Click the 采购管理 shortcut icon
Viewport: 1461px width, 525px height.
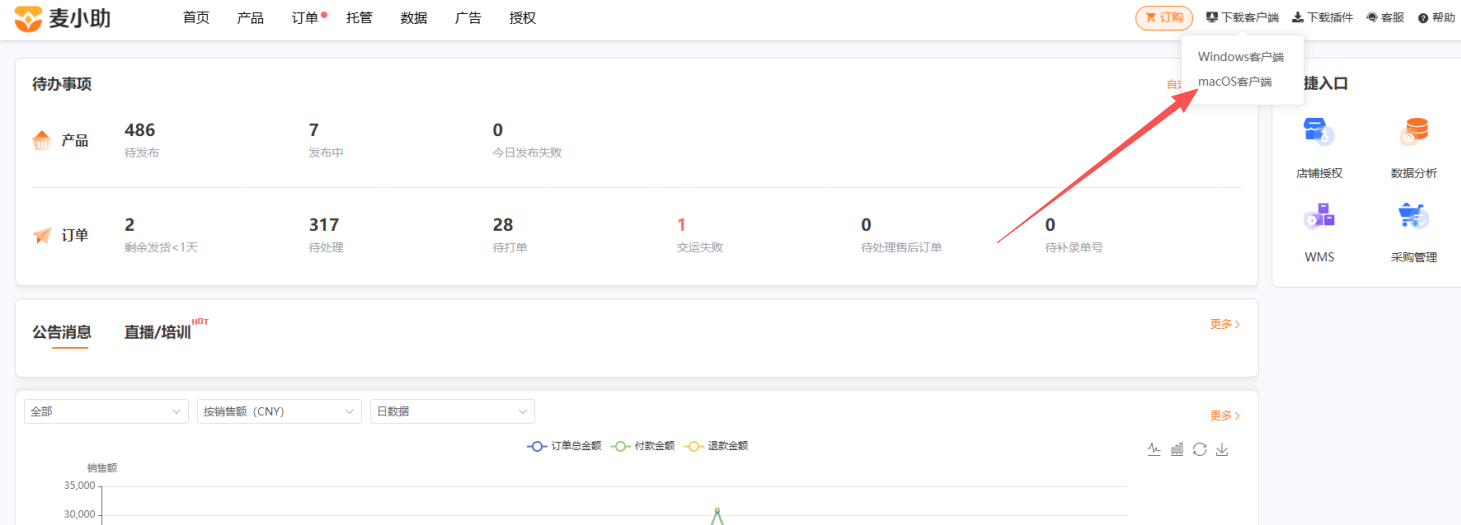coord(1414,215)
